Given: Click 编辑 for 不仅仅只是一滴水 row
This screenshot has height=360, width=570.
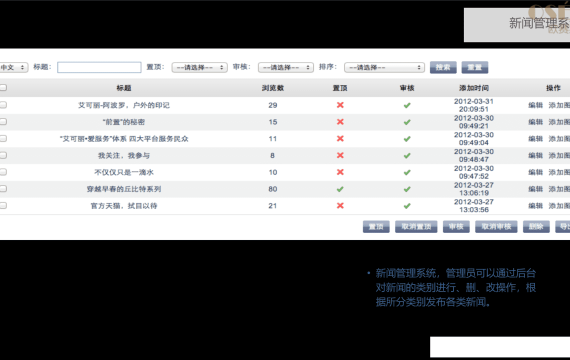Looking at the screenshot, I should coord(535,172).
